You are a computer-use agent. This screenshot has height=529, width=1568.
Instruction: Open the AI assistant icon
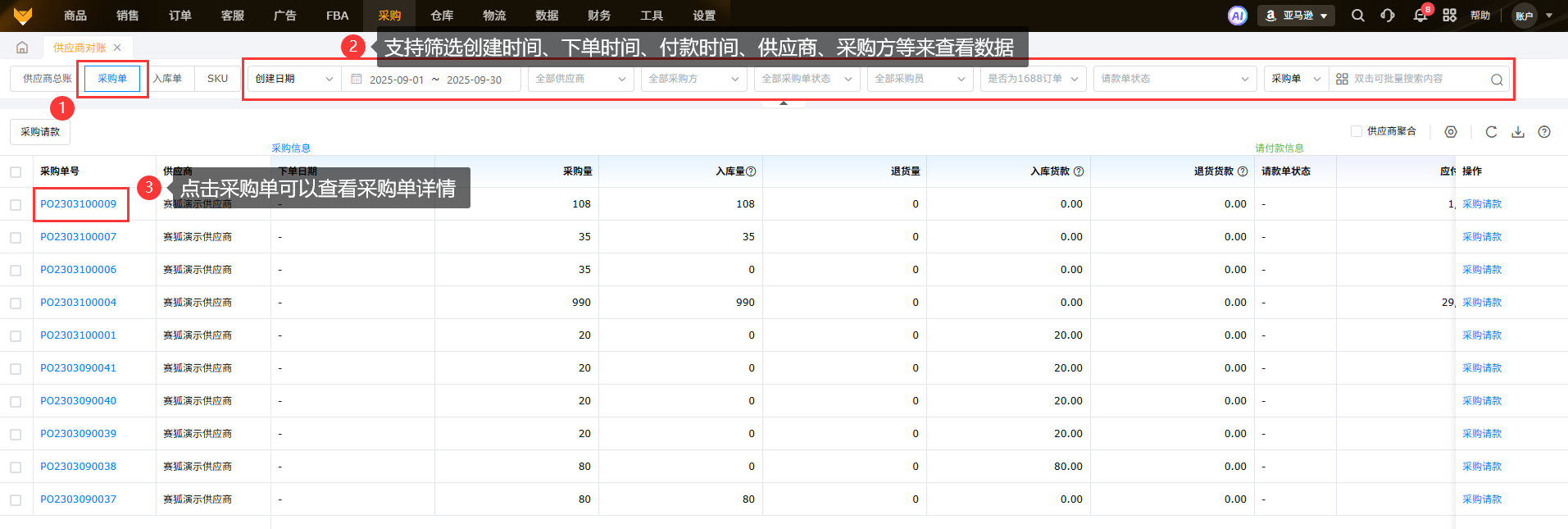(1237, 16)
